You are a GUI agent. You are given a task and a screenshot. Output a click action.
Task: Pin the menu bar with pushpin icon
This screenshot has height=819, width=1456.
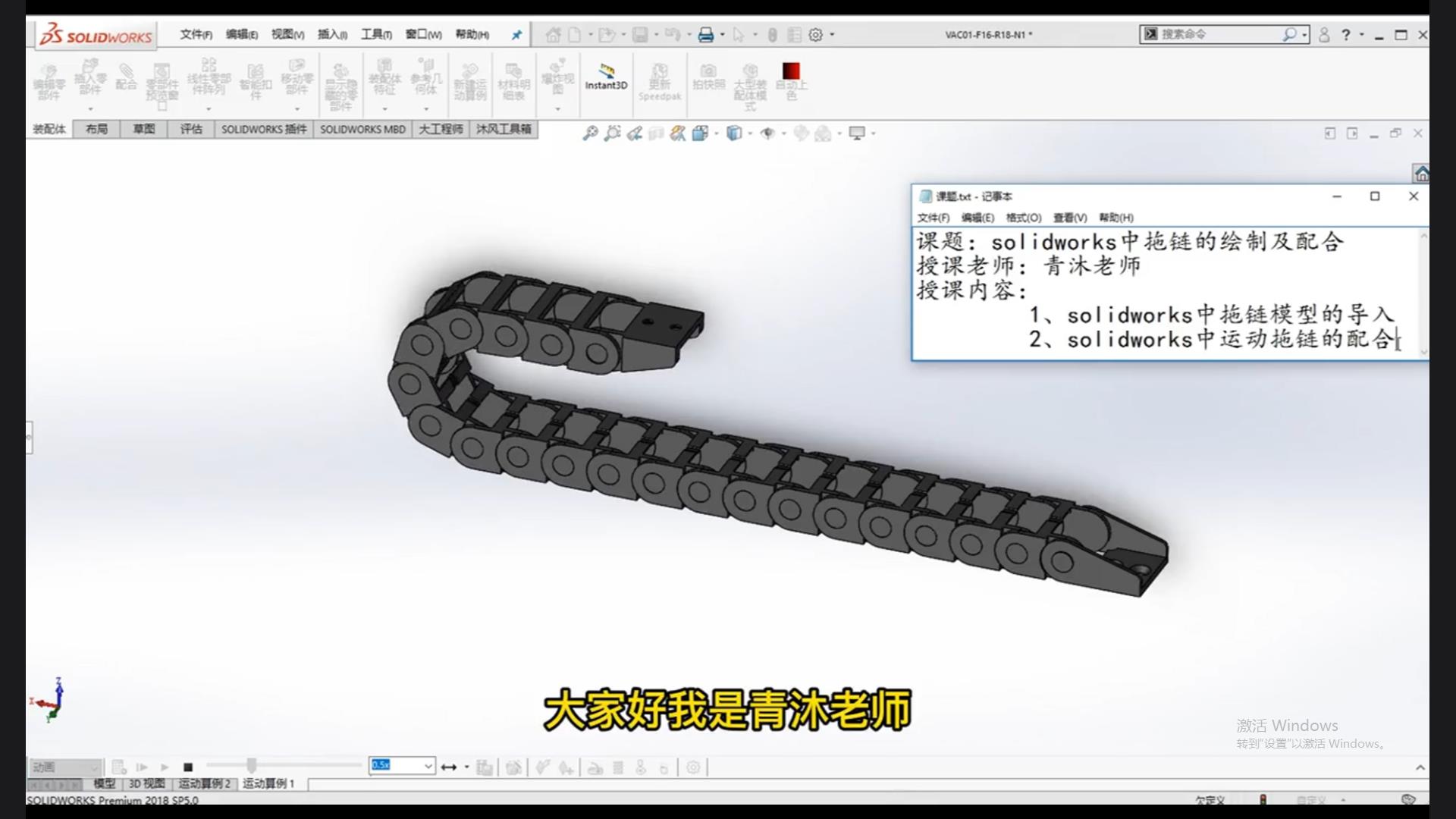(x=516, y=35)
